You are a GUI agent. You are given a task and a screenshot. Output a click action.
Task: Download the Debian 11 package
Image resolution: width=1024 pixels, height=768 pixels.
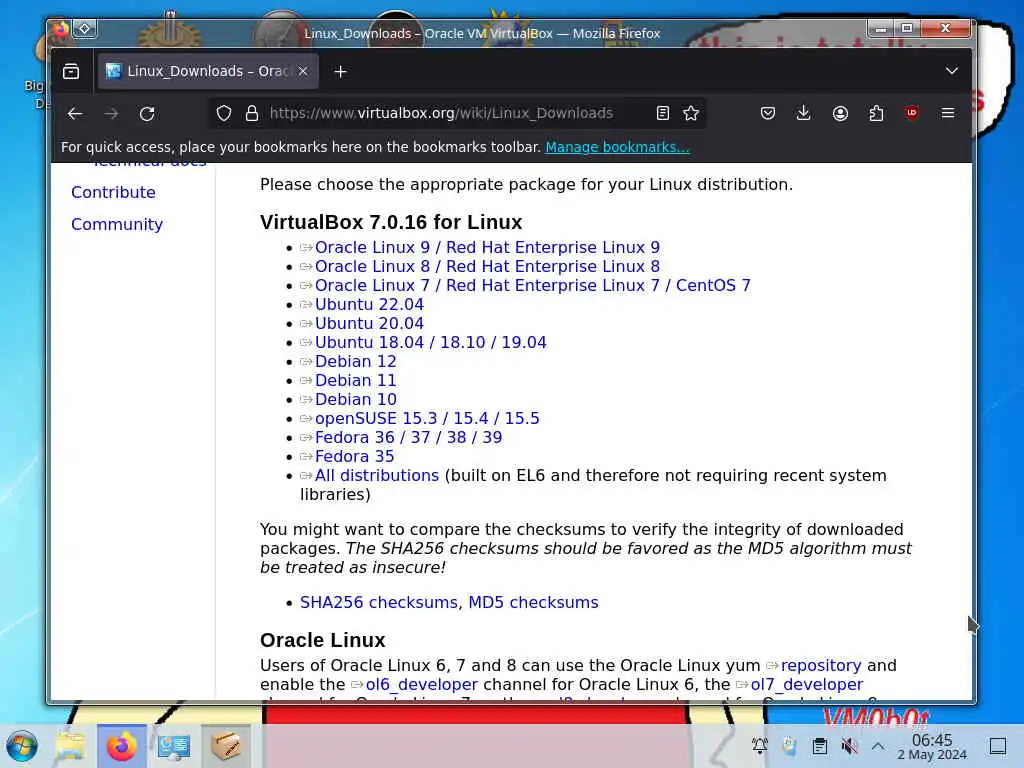[x=356, y=380]
